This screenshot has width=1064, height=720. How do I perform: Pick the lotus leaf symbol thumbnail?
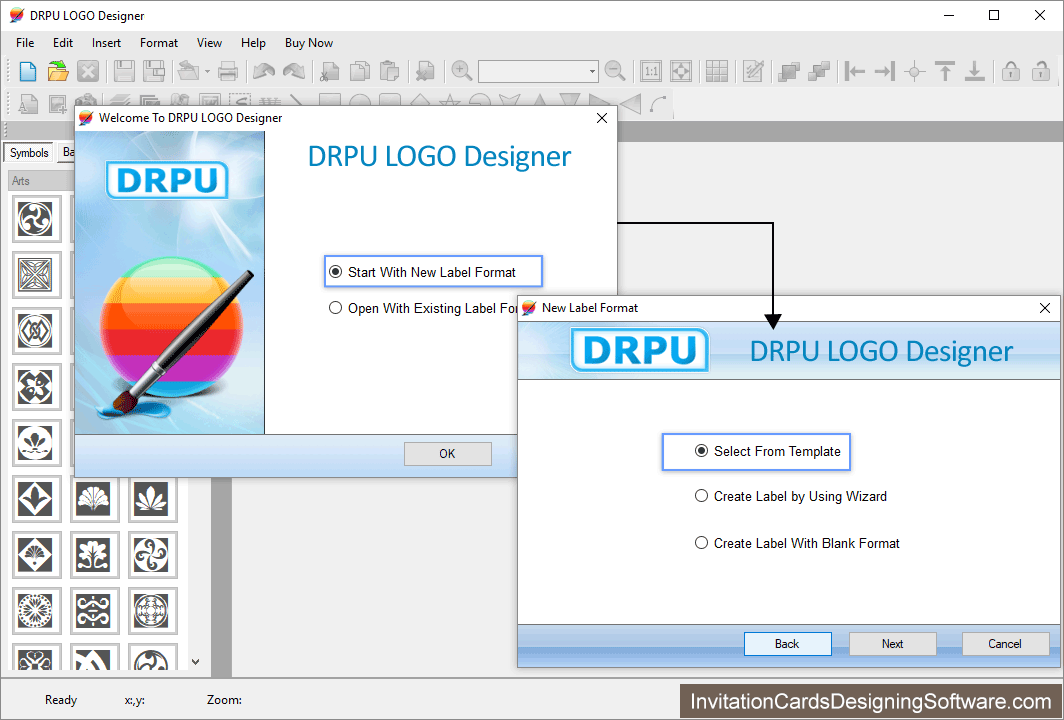[x=151, y=499]
